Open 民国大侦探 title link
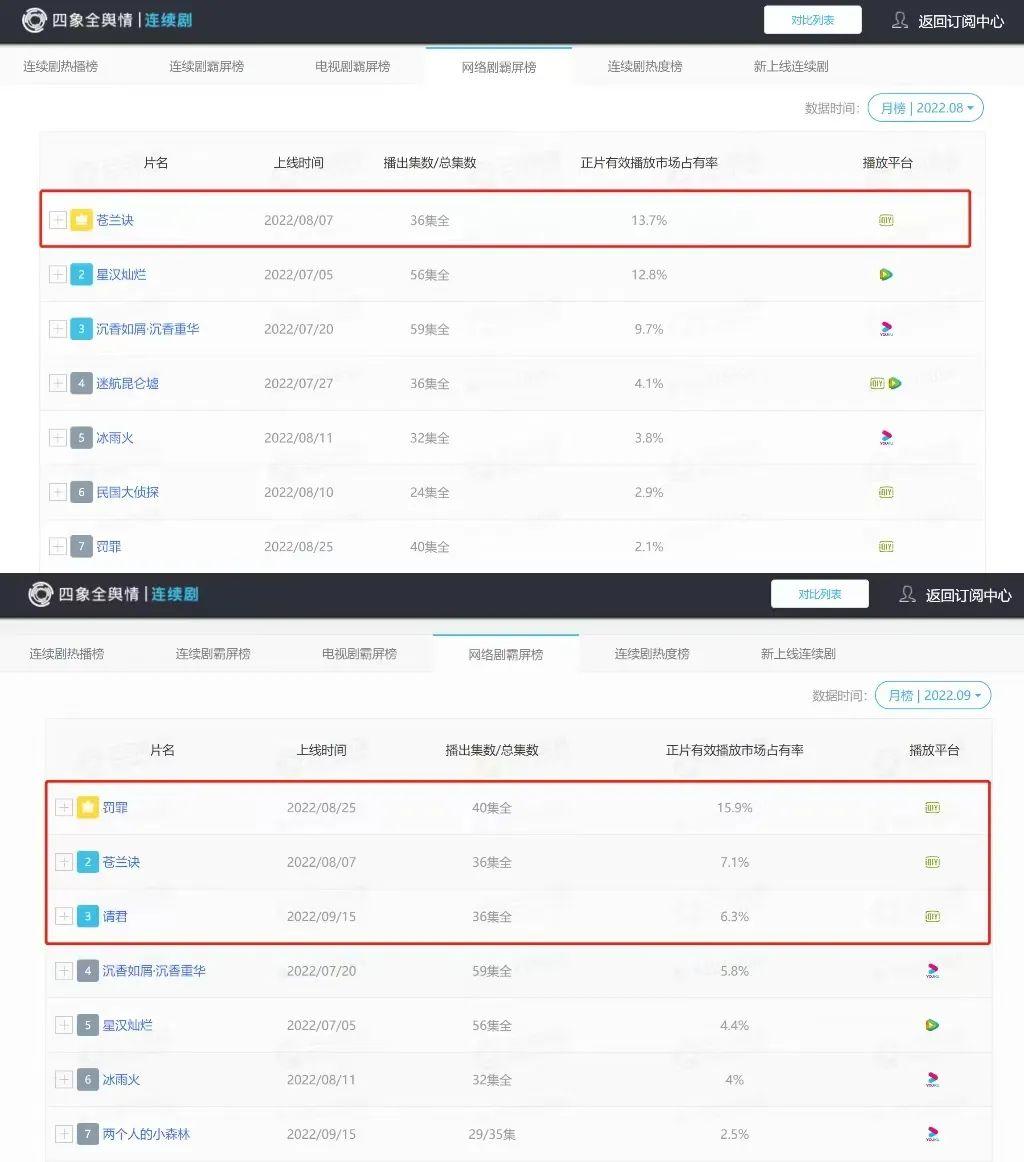The width and height of the screenshot is (1024, 1162). click(127, 492)
